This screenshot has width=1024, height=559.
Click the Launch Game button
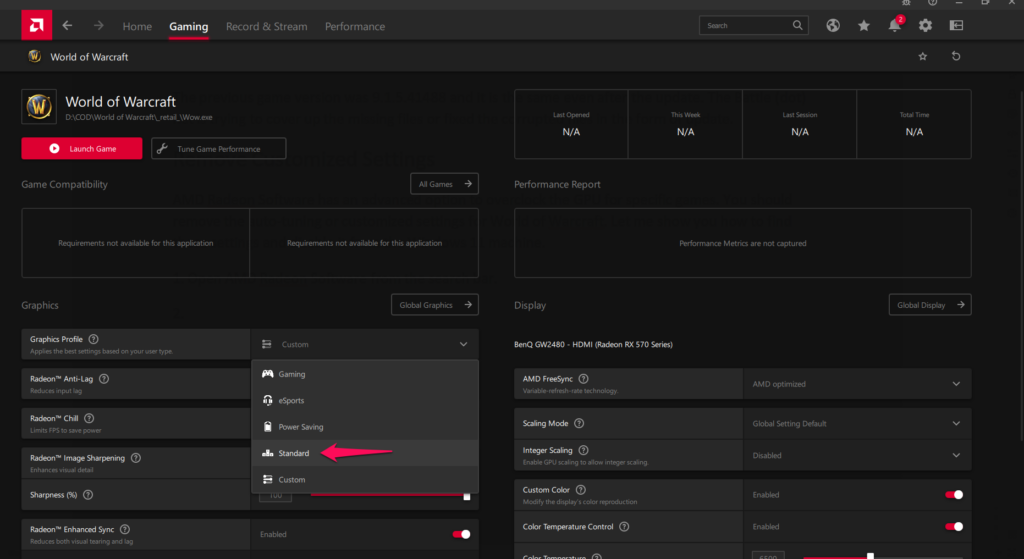click(82, 148)
